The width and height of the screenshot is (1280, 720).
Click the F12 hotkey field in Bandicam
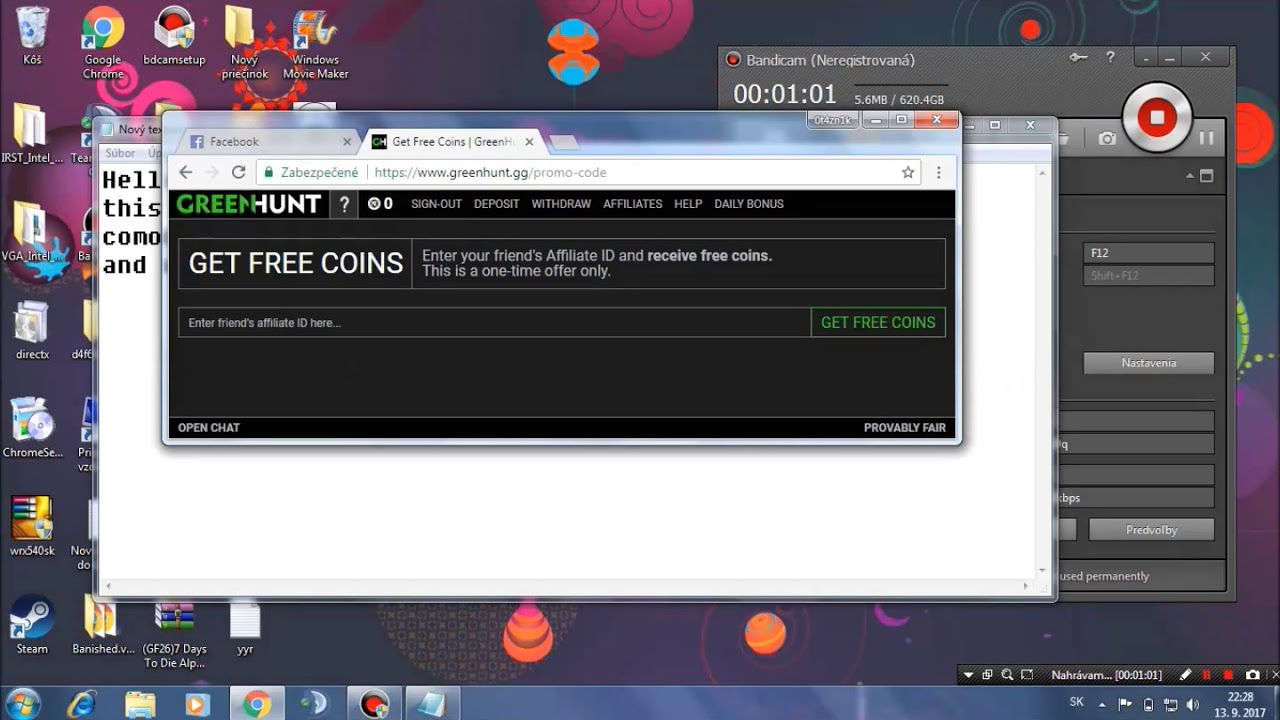(x=1148, y=253)
